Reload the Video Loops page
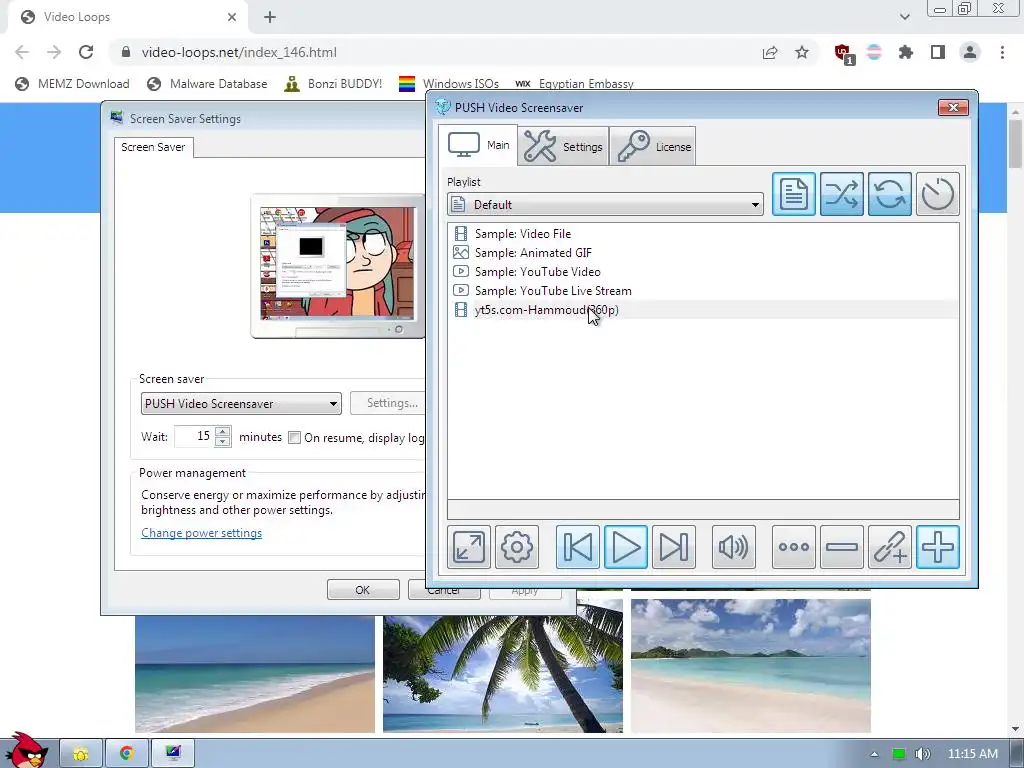1024x768 pixels. click(86, 52)
